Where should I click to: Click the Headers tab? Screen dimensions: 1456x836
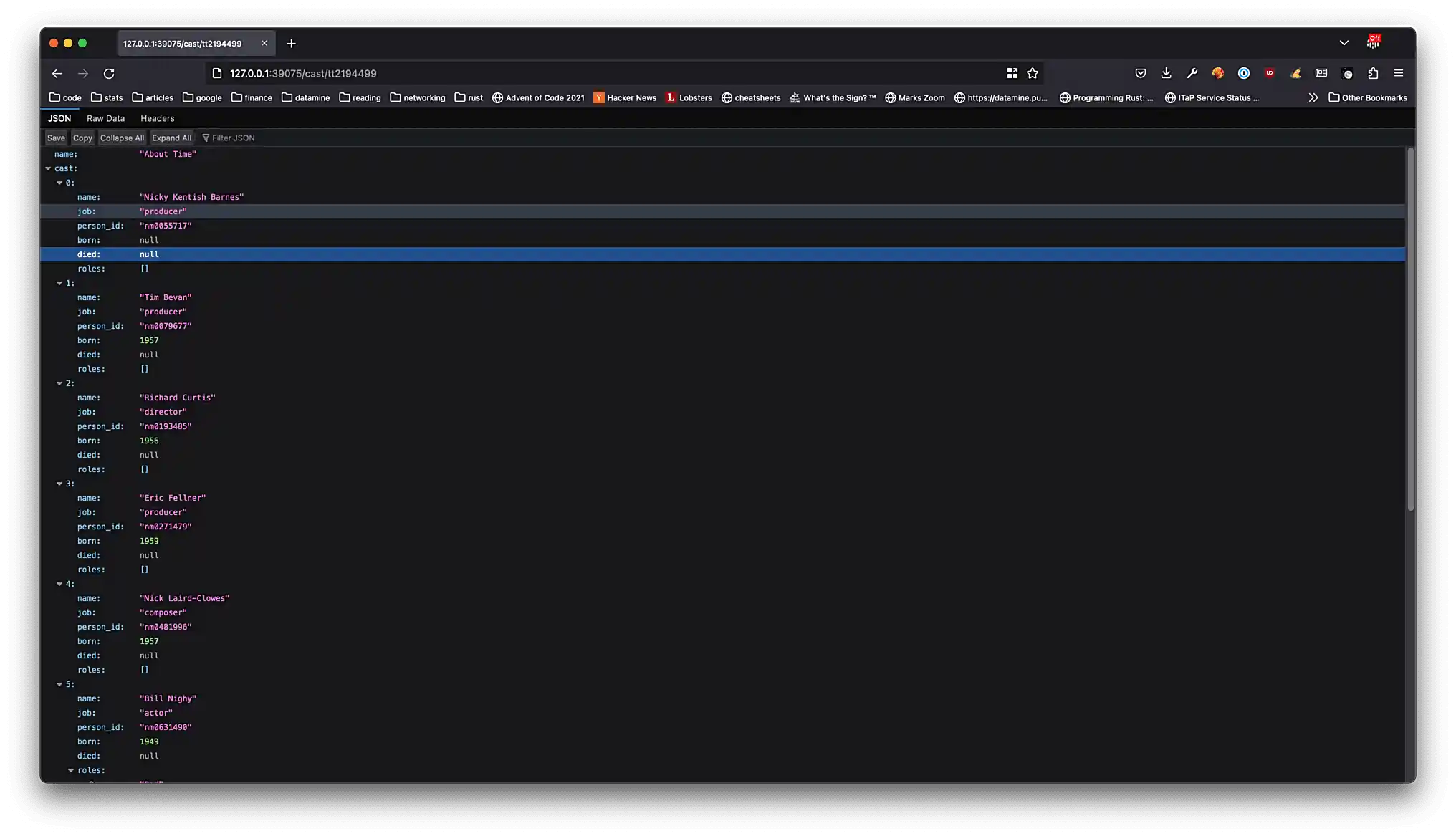point(157,118)
